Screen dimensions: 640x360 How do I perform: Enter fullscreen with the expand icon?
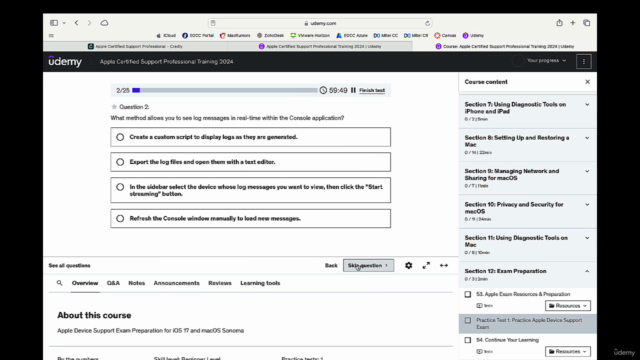click(426, 266)
